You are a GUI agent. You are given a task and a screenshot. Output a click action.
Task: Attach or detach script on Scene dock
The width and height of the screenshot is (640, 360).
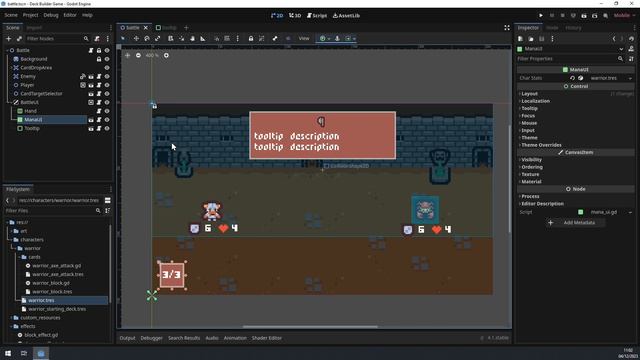coord(97,39)
